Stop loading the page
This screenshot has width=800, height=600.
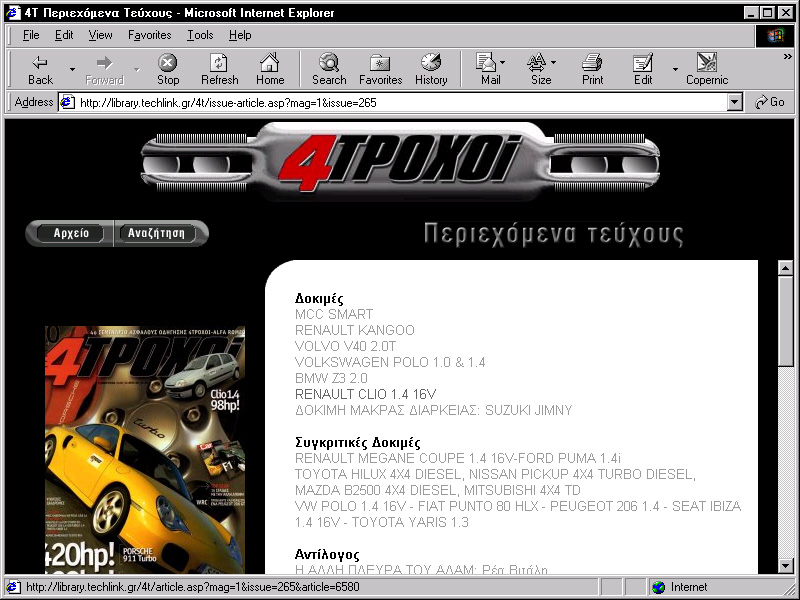[168, 70]
